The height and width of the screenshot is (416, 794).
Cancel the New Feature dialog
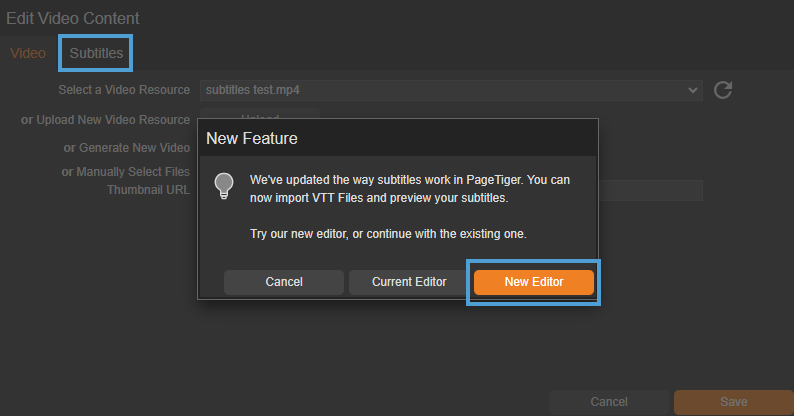coord(284,282)
